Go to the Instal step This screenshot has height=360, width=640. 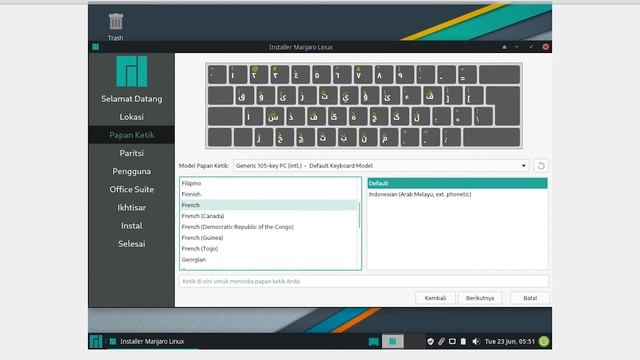(x=131, y=226)
